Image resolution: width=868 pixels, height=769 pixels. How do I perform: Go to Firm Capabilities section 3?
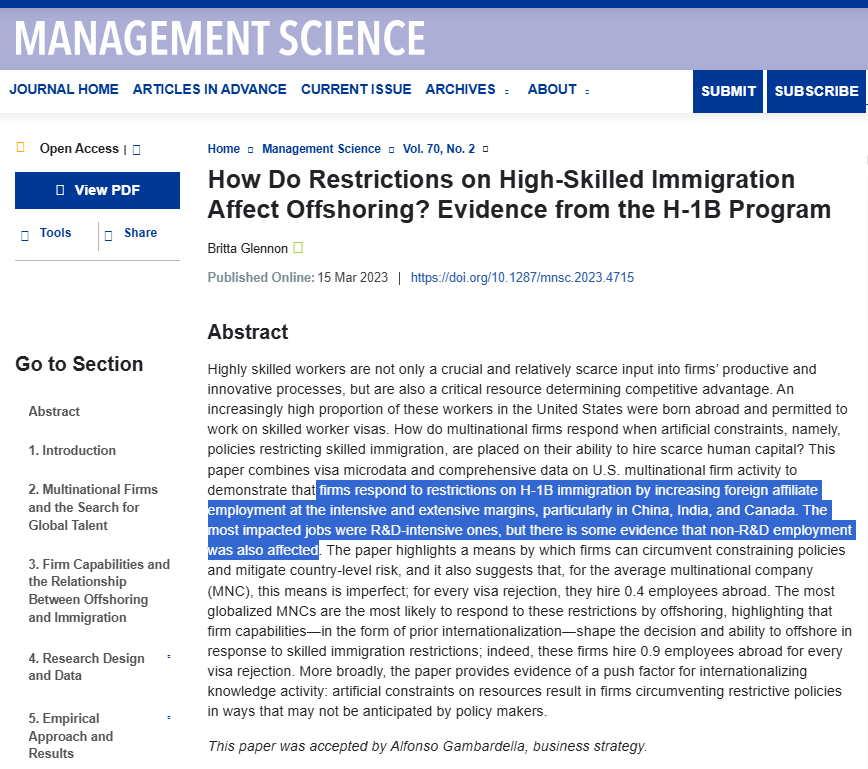click(99, 591)
